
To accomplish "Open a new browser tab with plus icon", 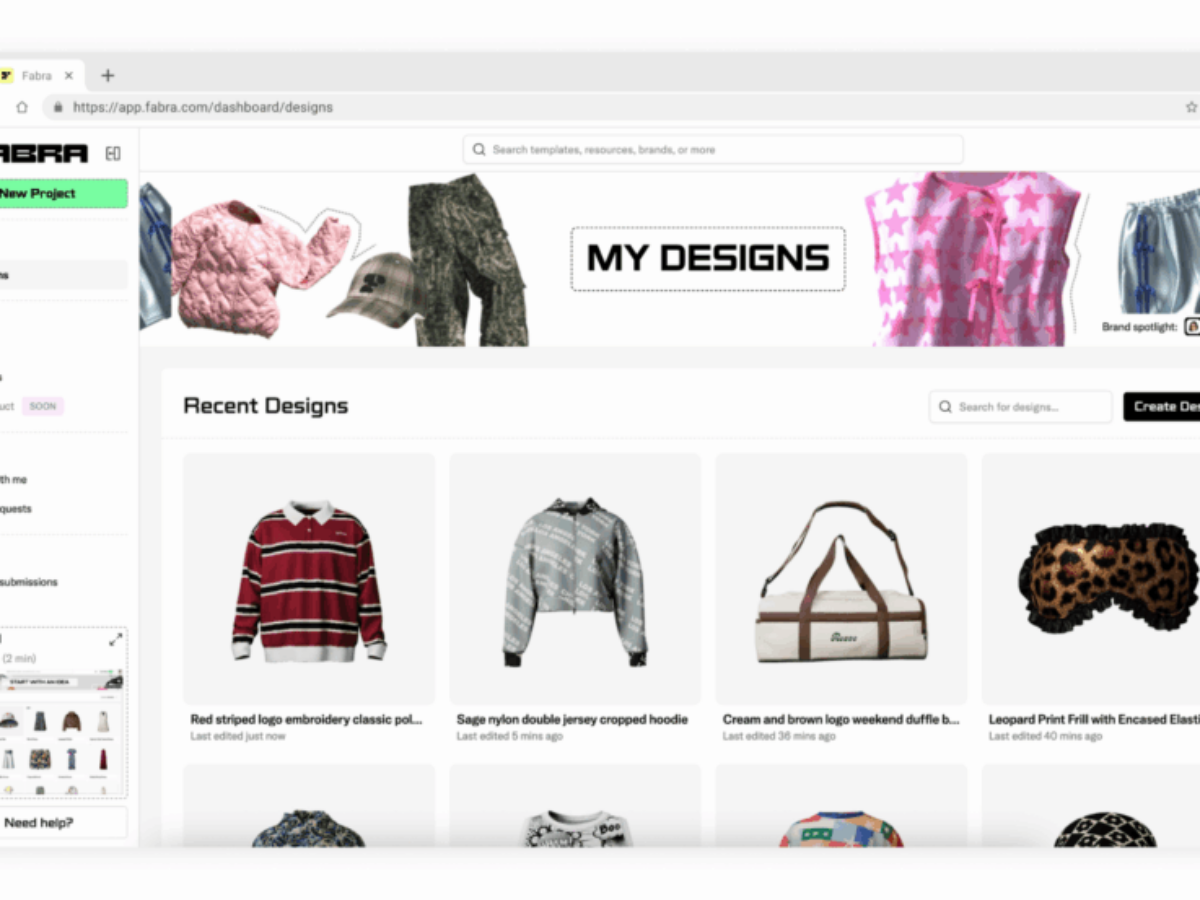I will [108, 76].
